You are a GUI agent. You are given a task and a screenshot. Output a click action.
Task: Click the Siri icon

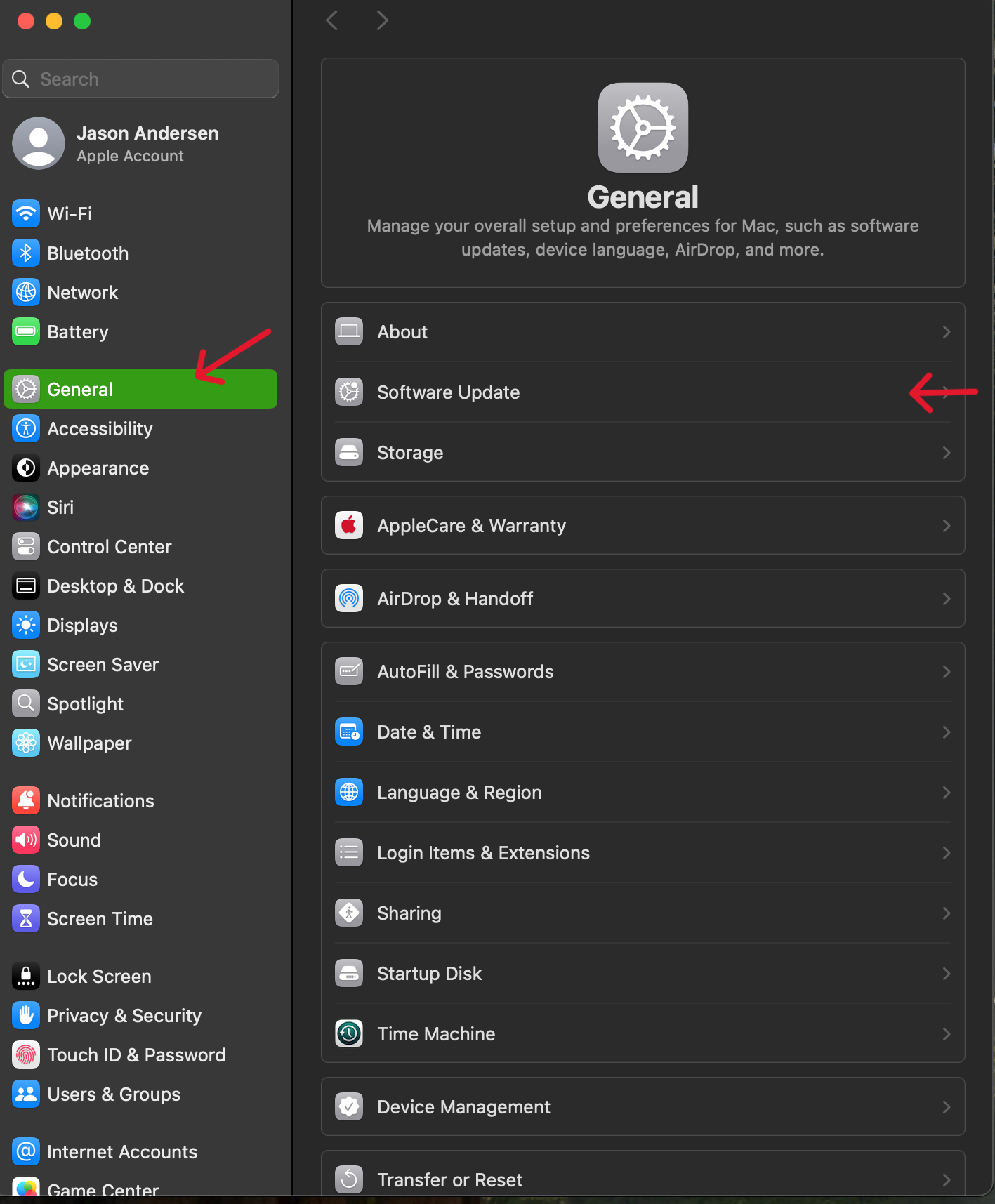pos(26,507)
